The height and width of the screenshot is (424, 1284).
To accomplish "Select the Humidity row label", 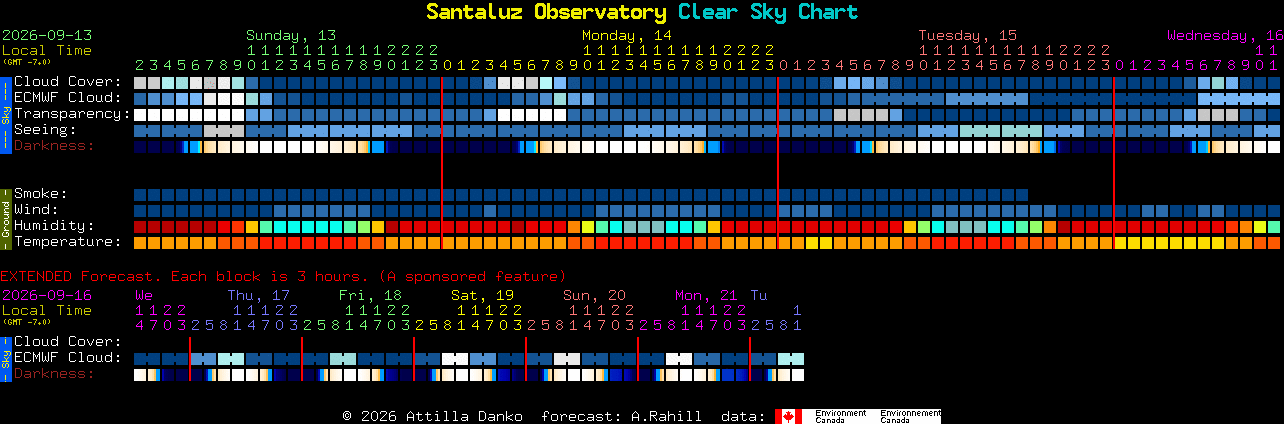I will [x=54, y=225].
